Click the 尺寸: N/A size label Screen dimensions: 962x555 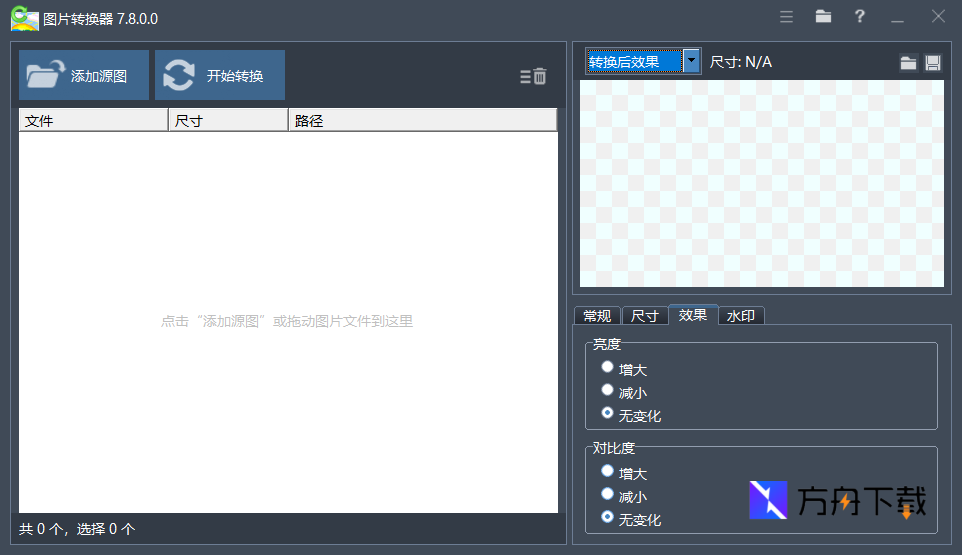741,62
